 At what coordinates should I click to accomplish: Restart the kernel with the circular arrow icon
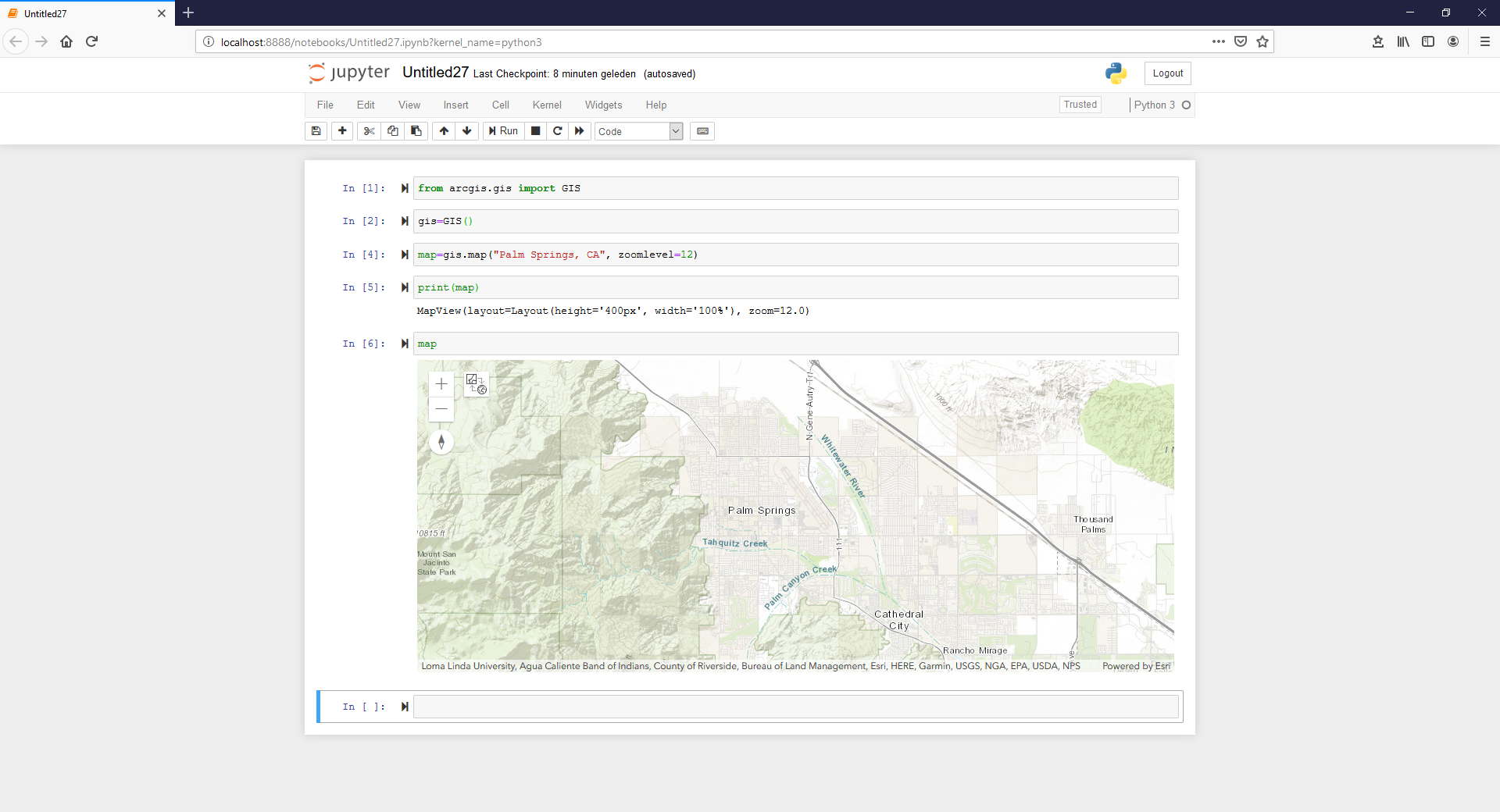click(x=557, y=131)
